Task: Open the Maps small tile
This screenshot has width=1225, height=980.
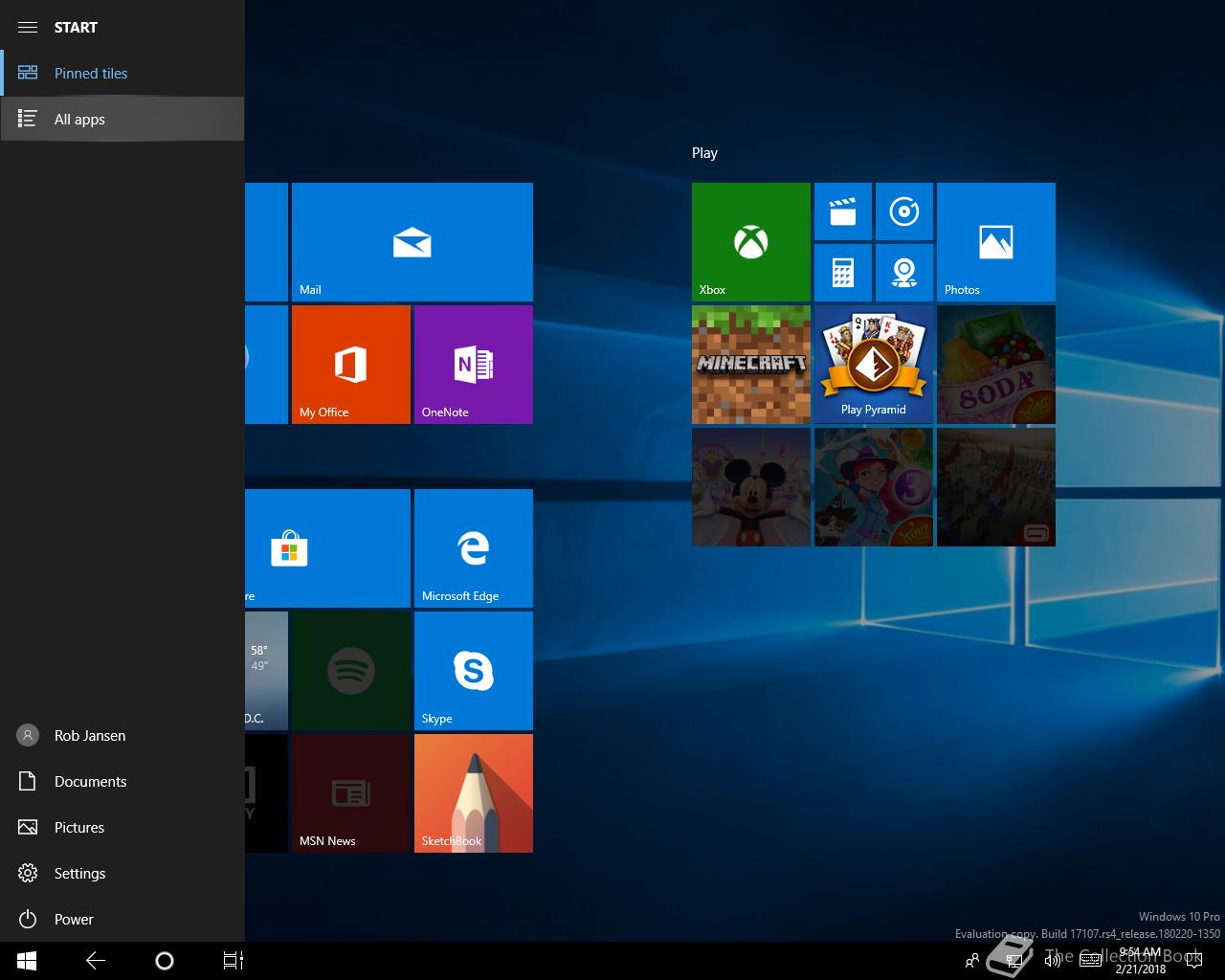Action: [904, 273]
